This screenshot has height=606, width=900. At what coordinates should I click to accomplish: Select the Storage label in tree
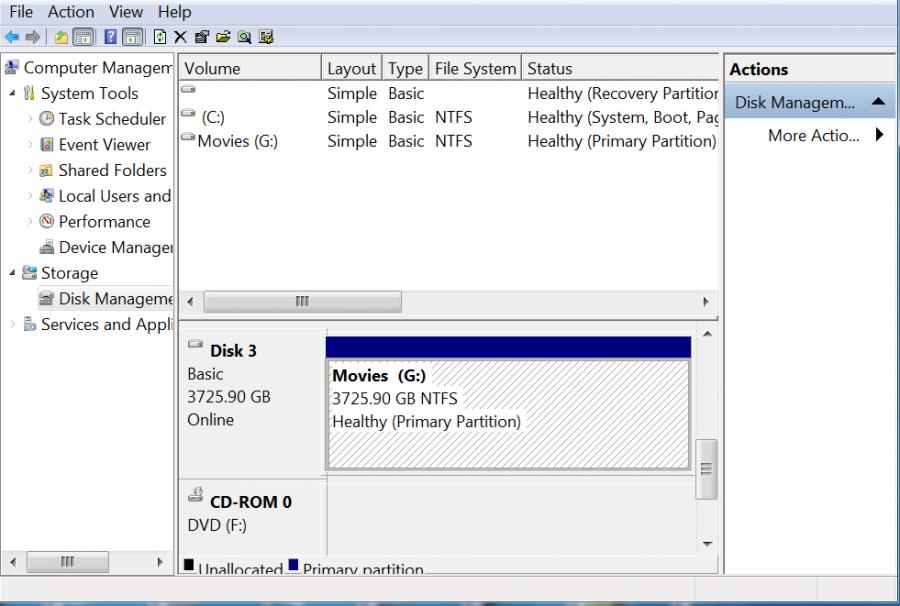(x=69, y=273)
